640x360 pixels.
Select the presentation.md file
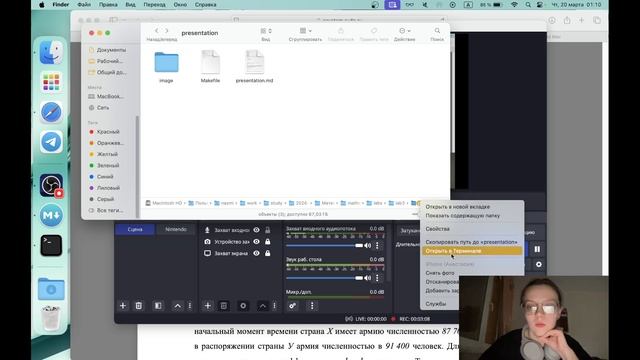254,67
